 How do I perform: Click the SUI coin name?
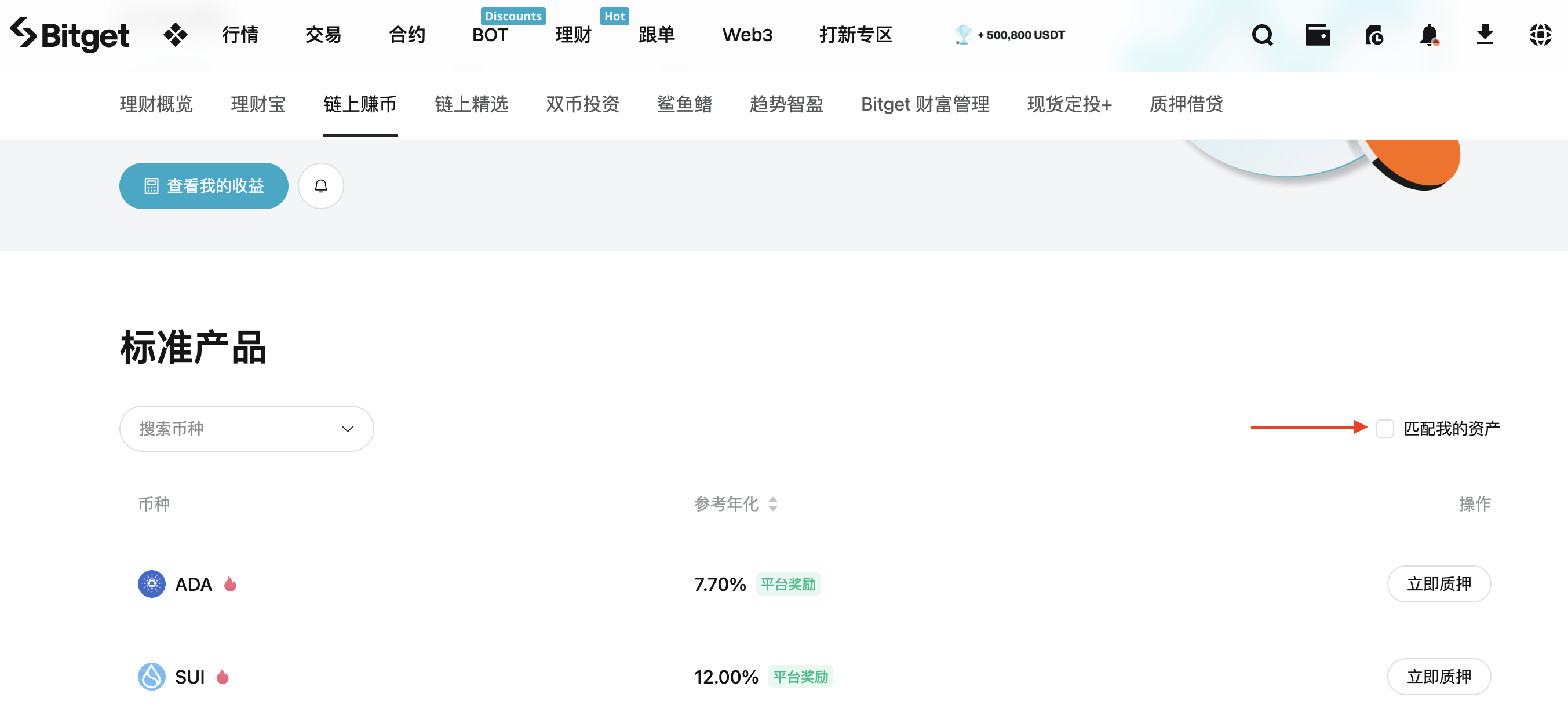coord(190,676)
